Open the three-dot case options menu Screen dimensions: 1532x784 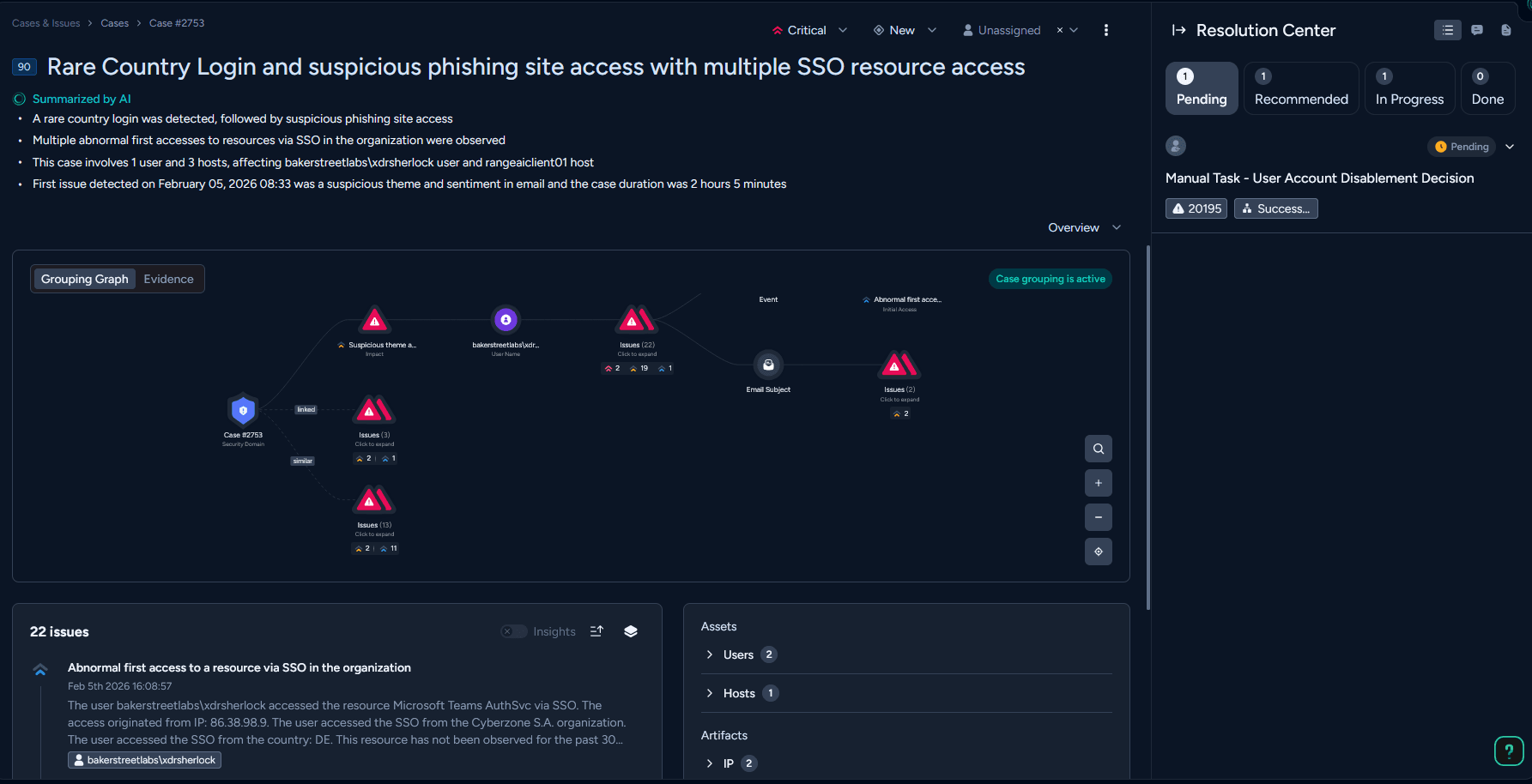click(x=1105, y=30)
